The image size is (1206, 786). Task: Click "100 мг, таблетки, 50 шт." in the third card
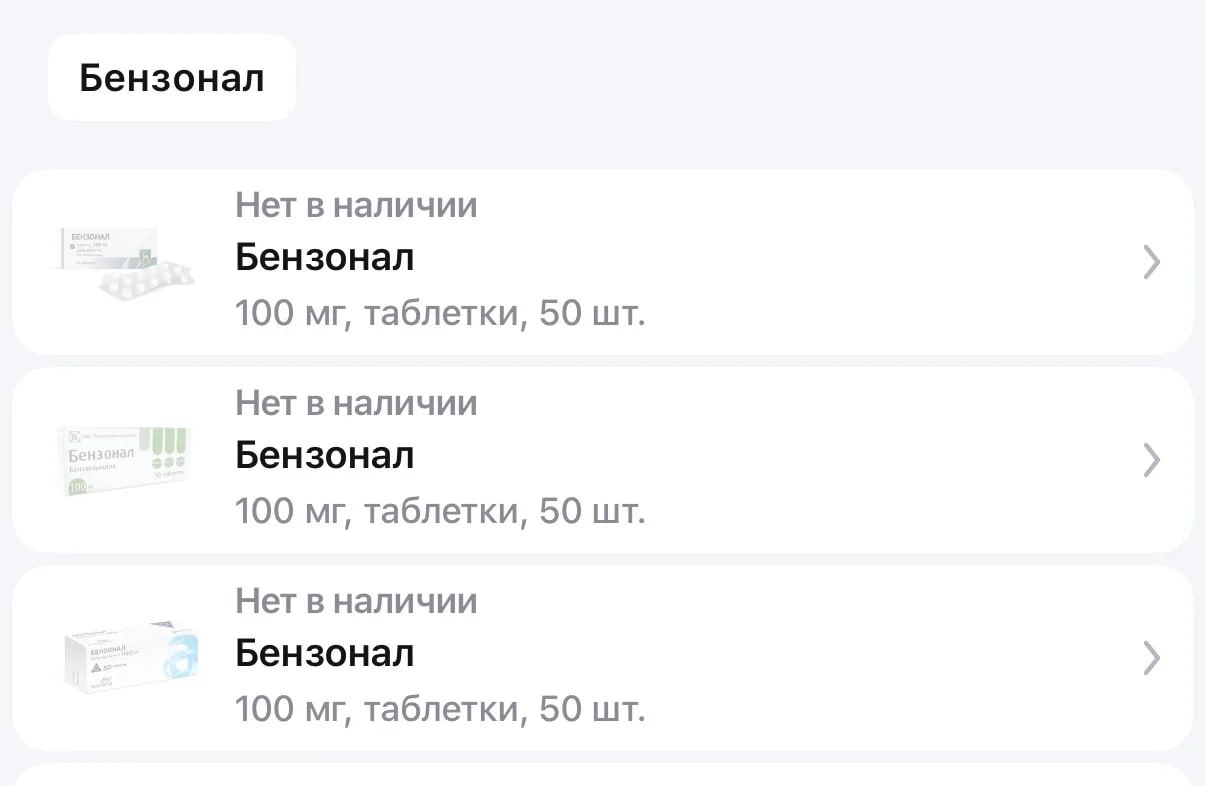pos(440,710)
